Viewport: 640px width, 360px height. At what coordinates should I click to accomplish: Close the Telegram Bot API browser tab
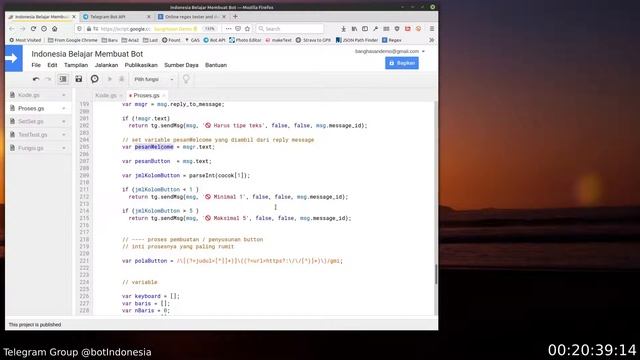[149, 17]
